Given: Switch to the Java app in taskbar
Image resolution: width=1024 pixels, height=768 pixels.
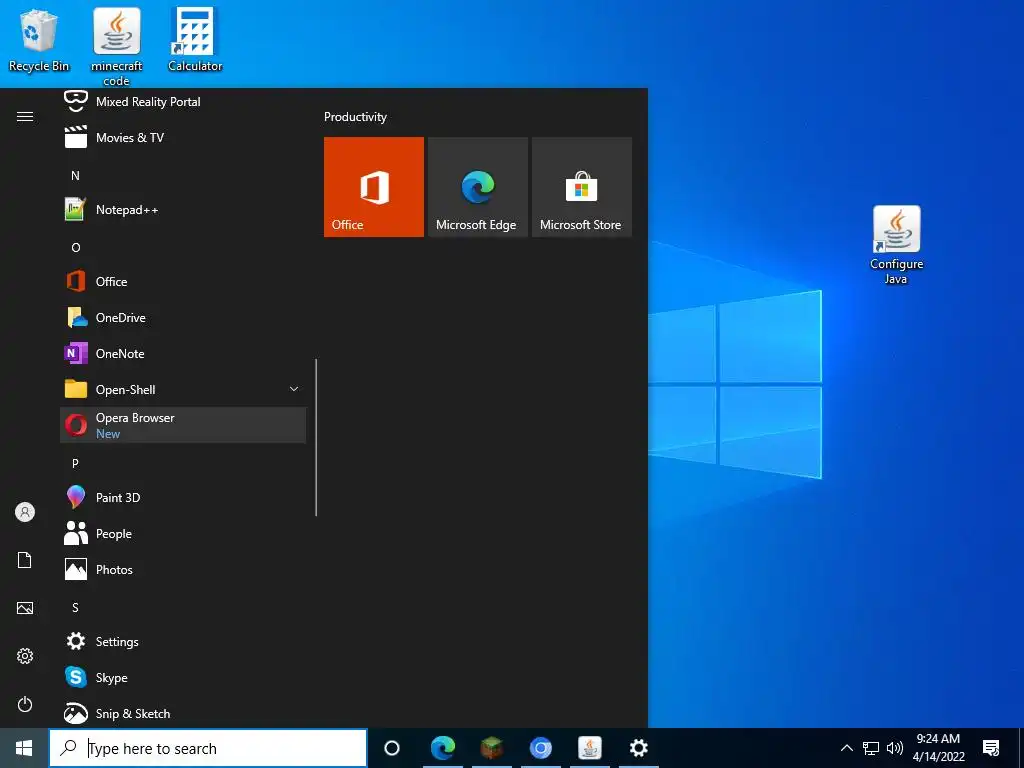Looking at the screenshot, I should tap(590, 748).
